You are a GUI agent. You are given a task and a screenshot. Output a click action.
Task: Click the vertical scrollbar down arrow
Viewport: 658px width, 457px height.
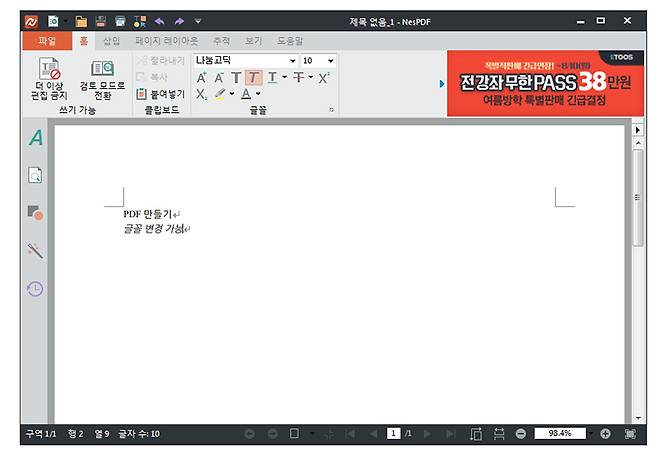tap(638, 418)
